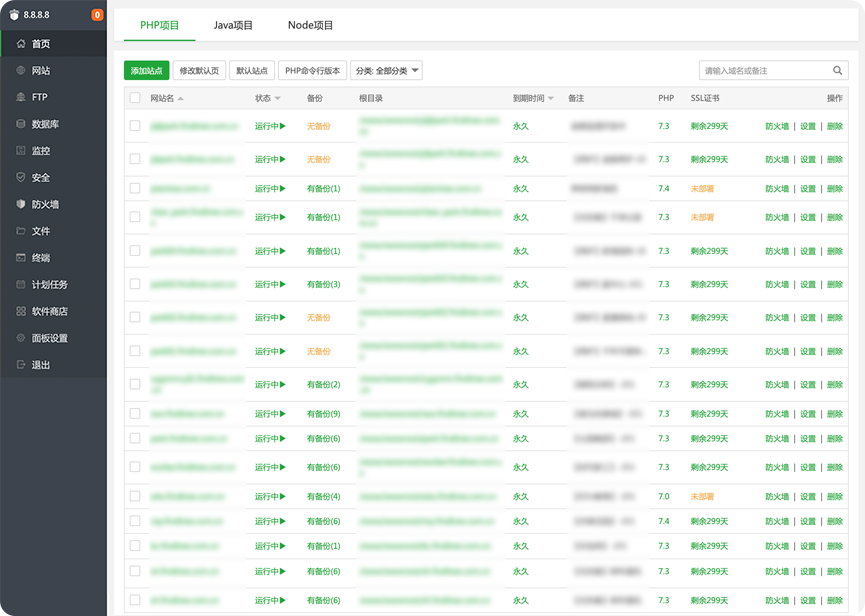Viewport: 865px width, 616px height.
Task: Tick the select-all checkbox in the table header
Action: [x=135, y=98]
